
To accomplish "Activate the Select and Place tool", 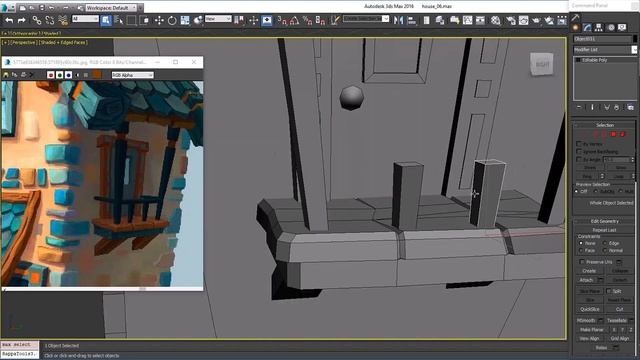I will click(198, 20).
